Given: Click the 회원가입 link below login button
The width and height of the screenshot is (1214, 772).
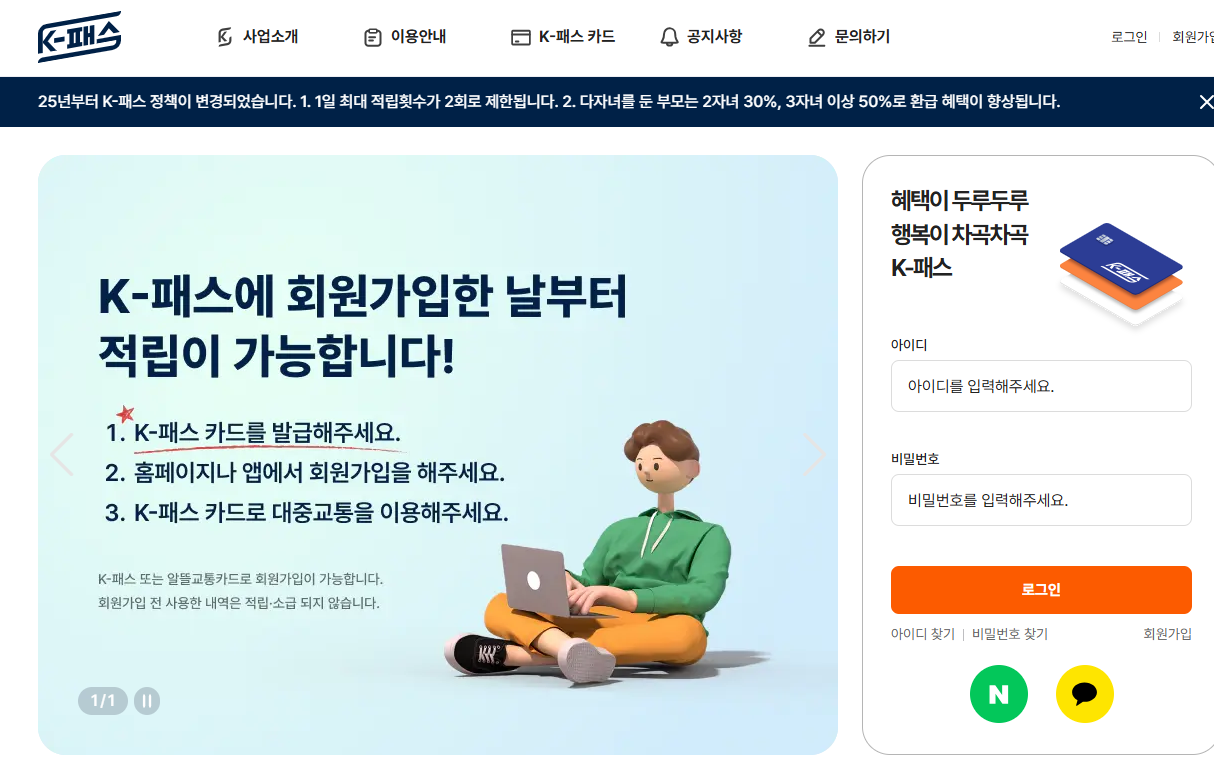Looking at the screenshot, I should pyautogui.click(x=1168, y=634).
